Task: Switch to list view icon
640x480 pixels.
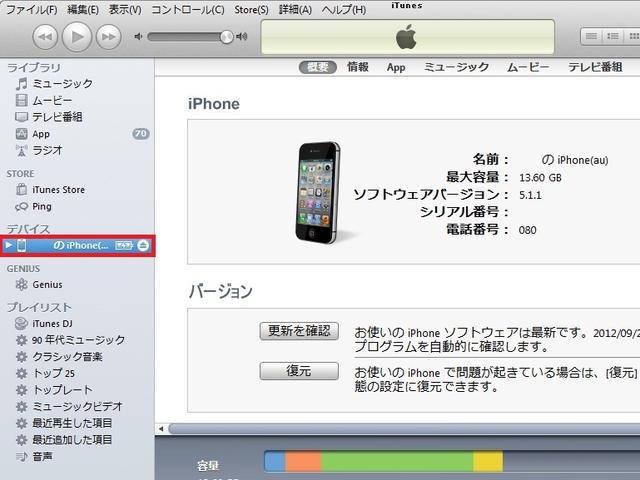Action: click(x=591, y=36)
